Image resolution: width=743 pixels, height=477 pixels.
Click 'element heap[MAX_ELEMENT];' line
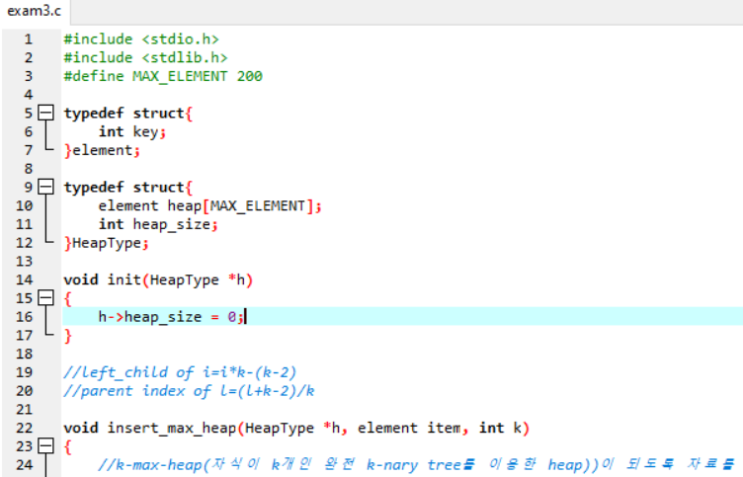coord(210,206)
